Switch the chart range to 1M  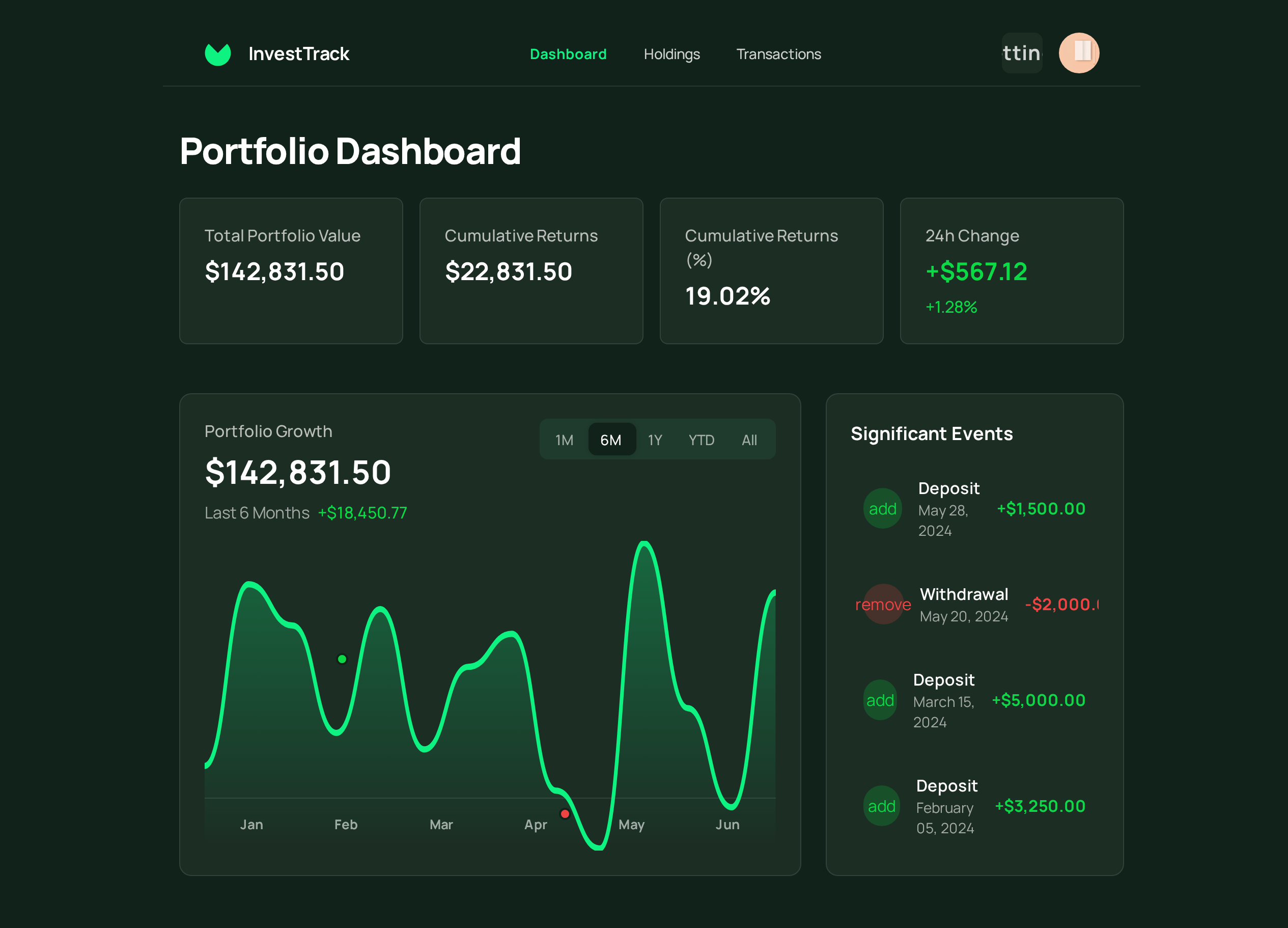pos(564,439)
